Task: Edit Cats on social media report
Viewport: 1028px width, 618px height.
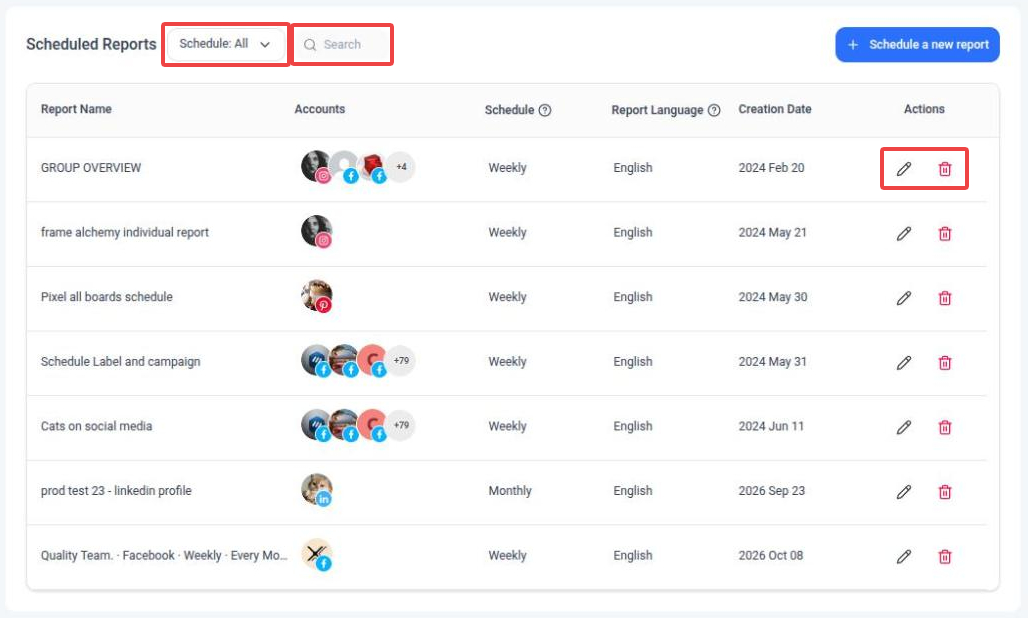Action: 904,427
